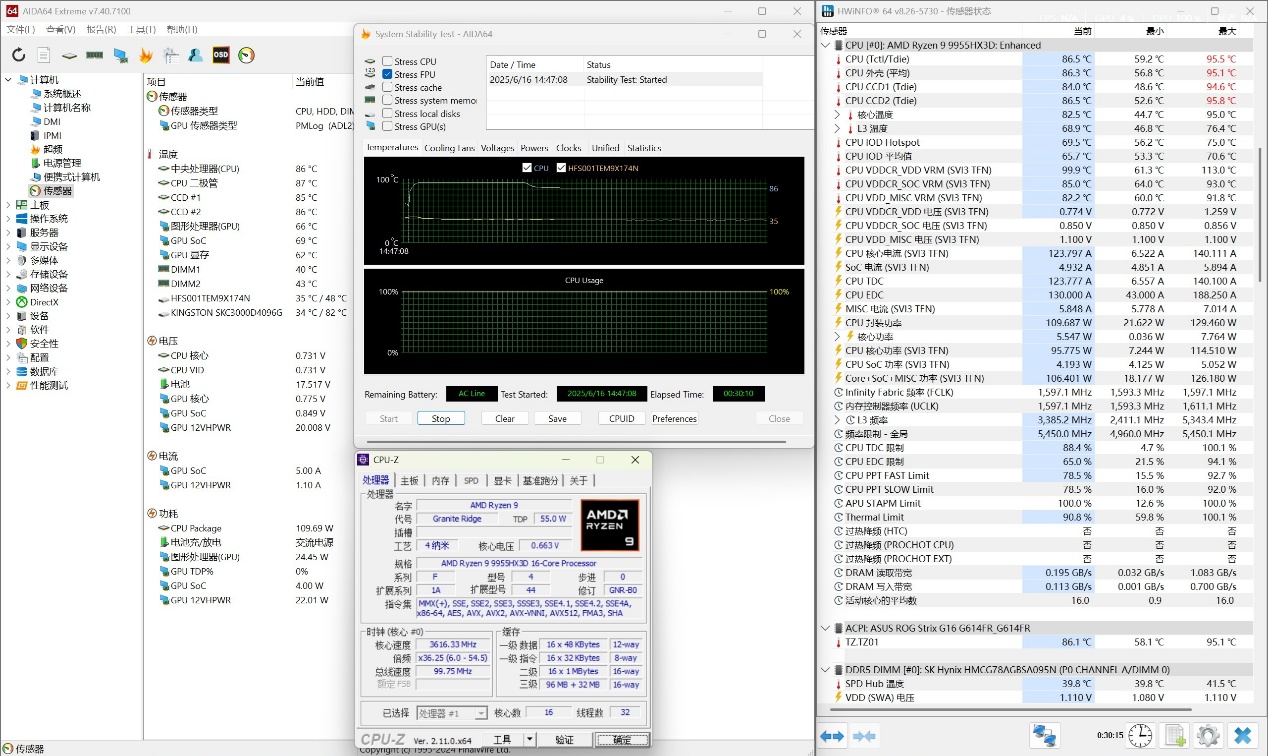
Task: Collapse CPU [#0] AMD Ryzen 9 group in HWiNFO
Action: pyautogui.click(x=825, y=45)
